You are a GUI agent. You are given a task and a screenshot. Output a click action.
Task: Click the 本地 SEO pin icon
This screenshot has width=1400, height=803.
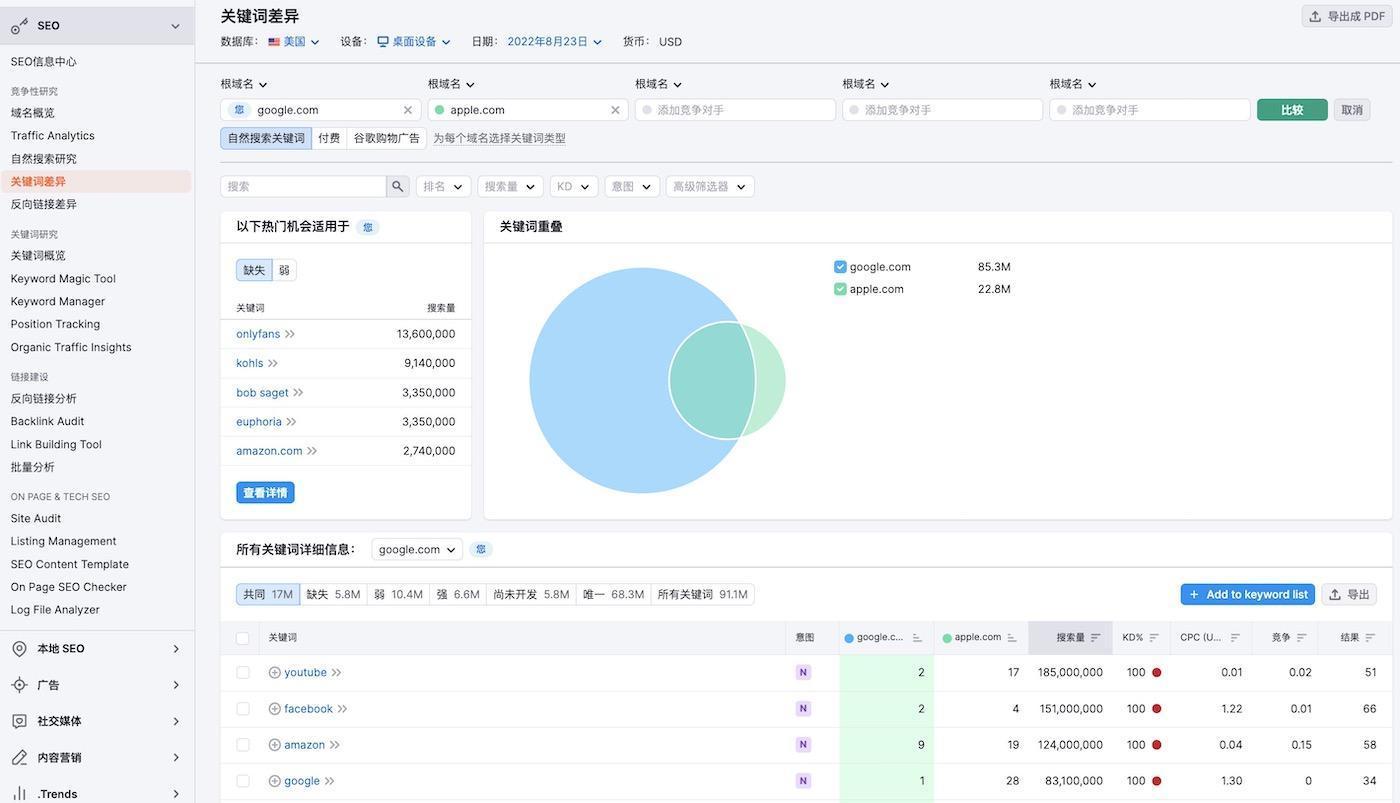pyautogui.click(x=19, y=649)
